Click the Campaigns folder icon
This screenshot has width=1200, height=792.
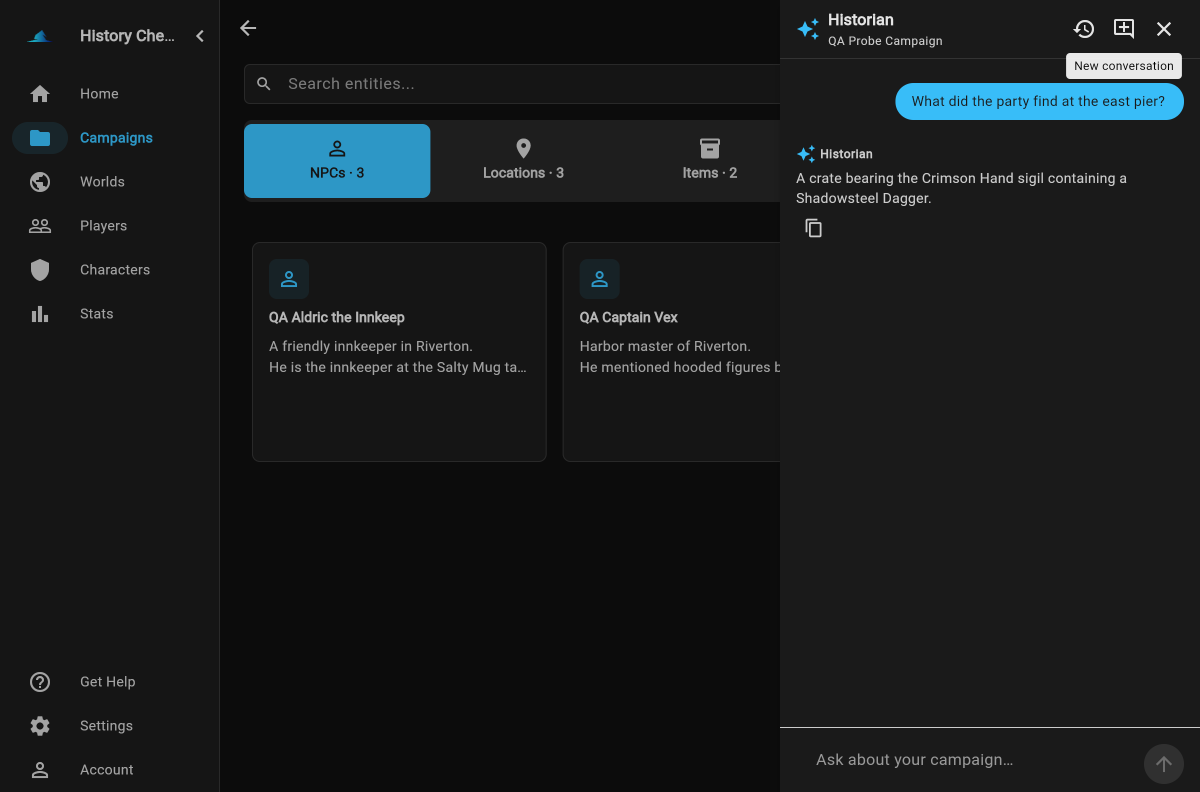coord(40,138)
